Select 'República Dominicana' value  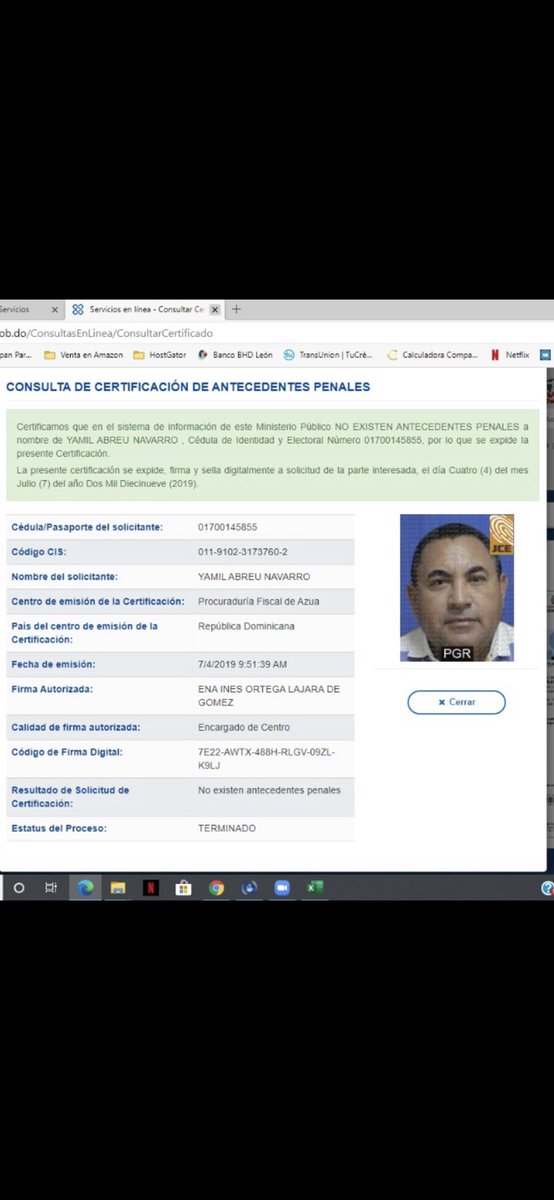pyautogui.click(x=246, y=627)
